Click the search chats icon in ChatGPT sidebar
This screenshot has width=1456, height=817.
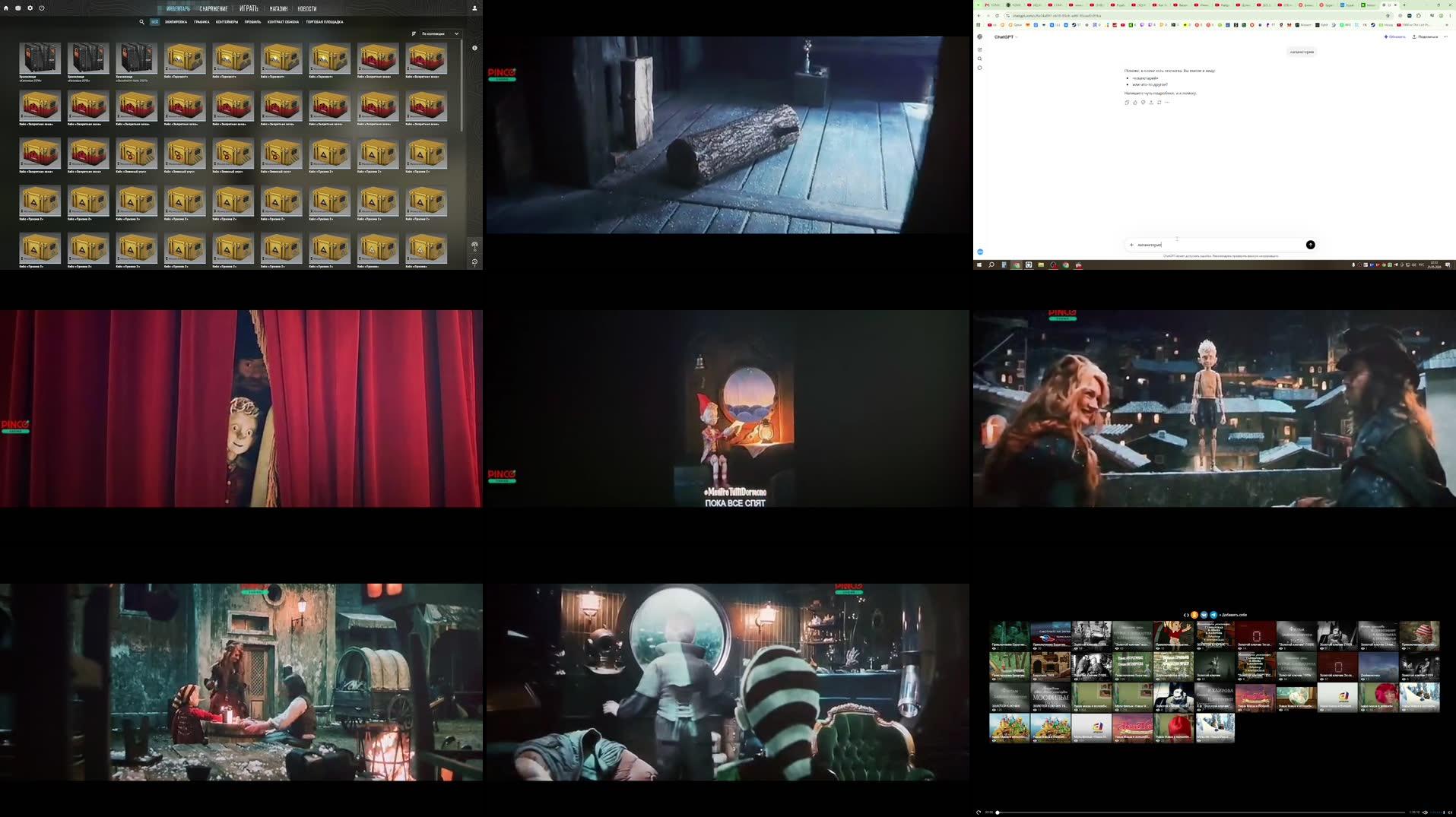[979, 59]
